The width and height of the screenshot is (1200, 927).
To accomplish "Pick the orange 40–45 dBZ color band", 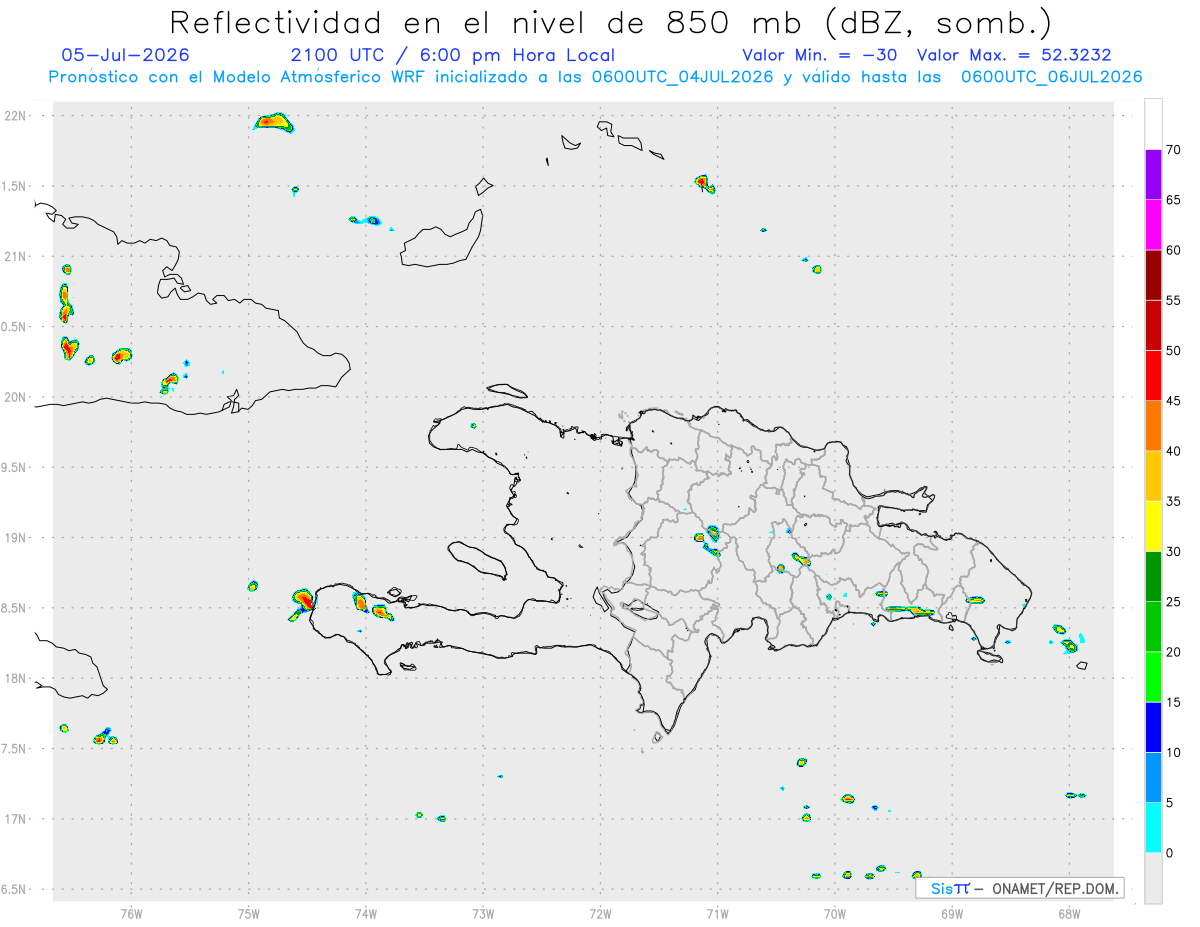I will pyautogui.click(x=1153, y=426).
